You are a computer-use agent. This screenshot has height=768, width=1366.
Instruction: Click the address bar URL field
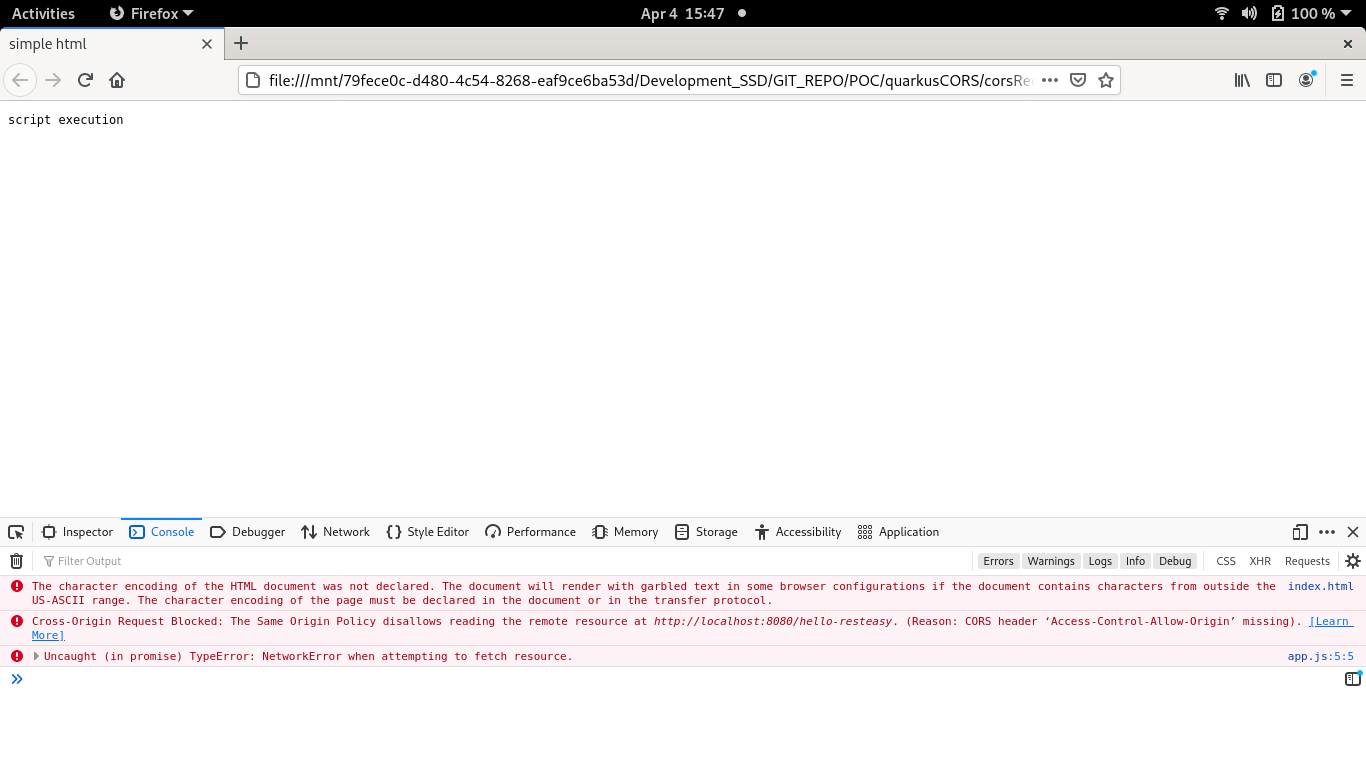pyautogui.click(x=650, y=80)
